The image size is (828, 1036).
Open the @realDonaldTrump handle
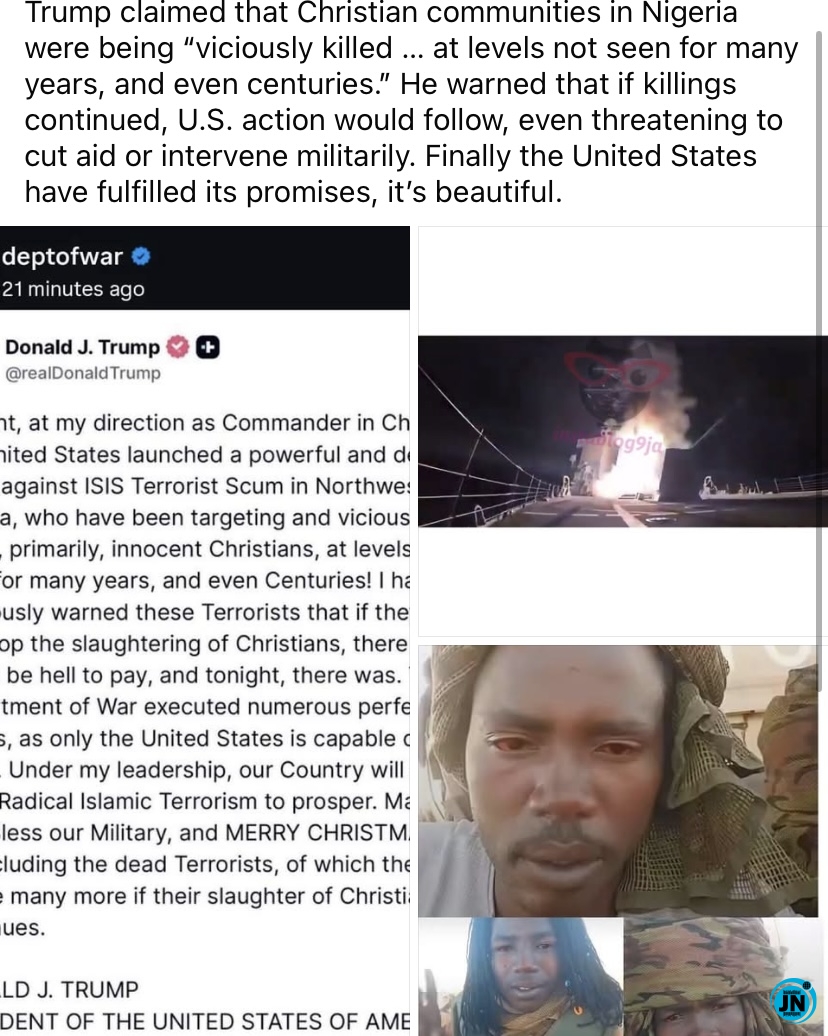tap(83, 373)
